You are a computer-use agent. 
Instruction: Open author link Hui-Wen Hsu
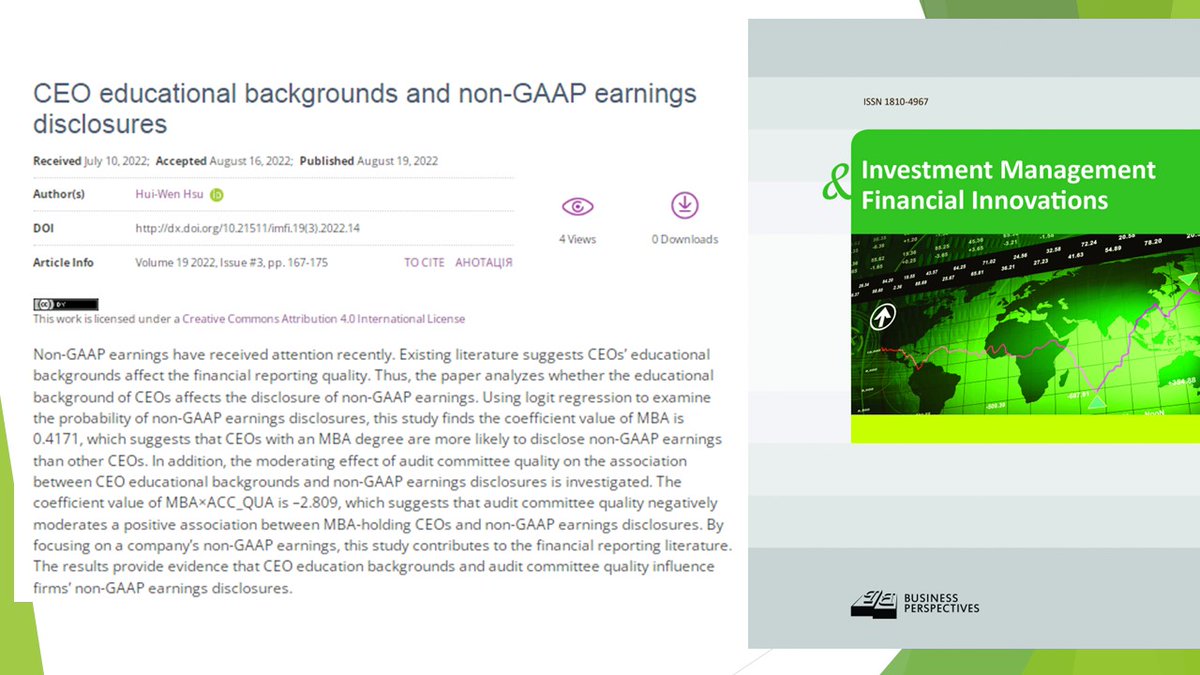(171, 195)
